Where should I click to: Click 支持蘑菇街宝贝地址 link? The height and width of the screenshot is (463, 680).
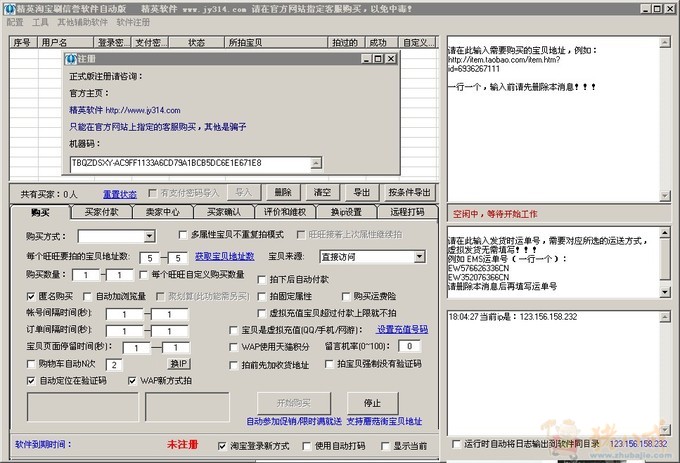coord(384,421)
